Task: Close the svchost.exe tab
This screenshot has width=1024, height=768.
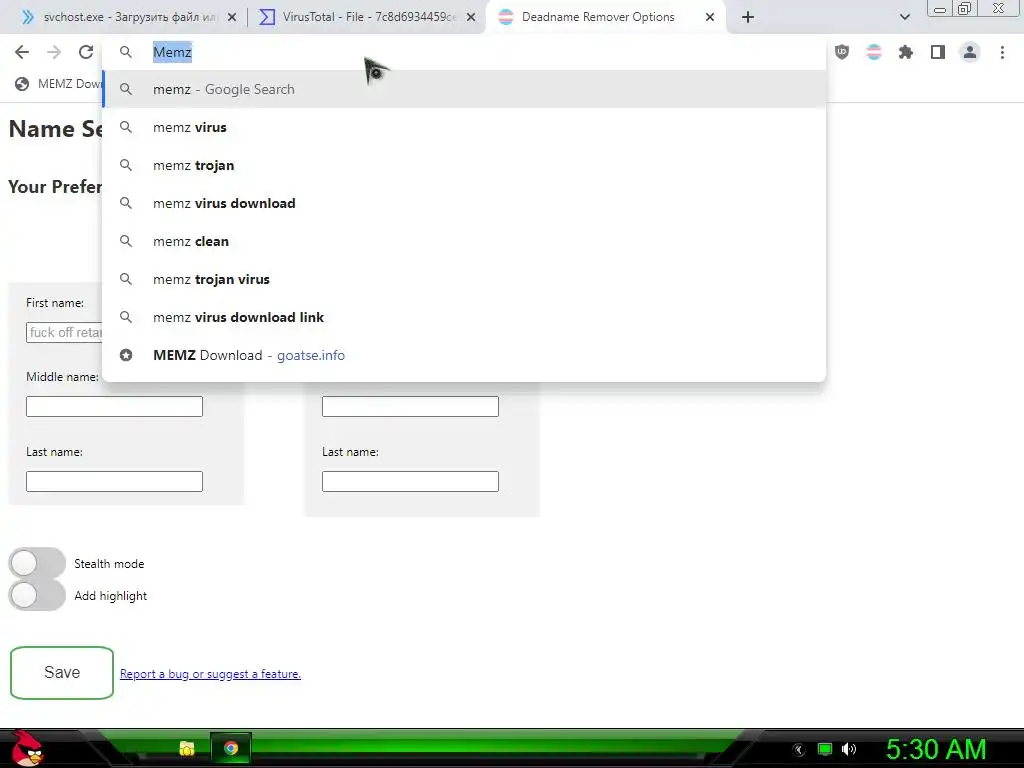Action: point(232,18)
